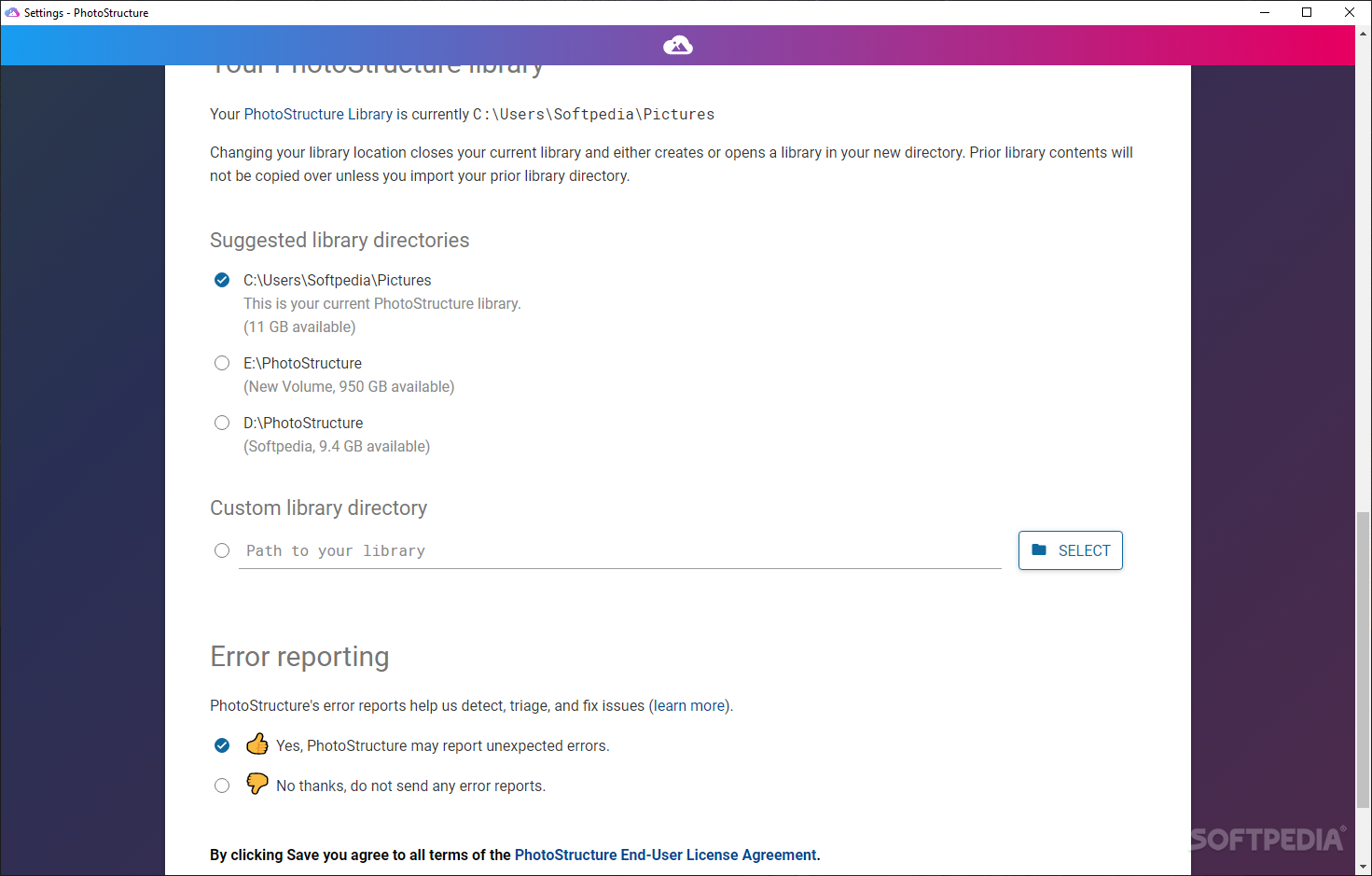Maximize the Settings window
The height and width of the screenshot is (876, 1372).
pos(1307,12)
